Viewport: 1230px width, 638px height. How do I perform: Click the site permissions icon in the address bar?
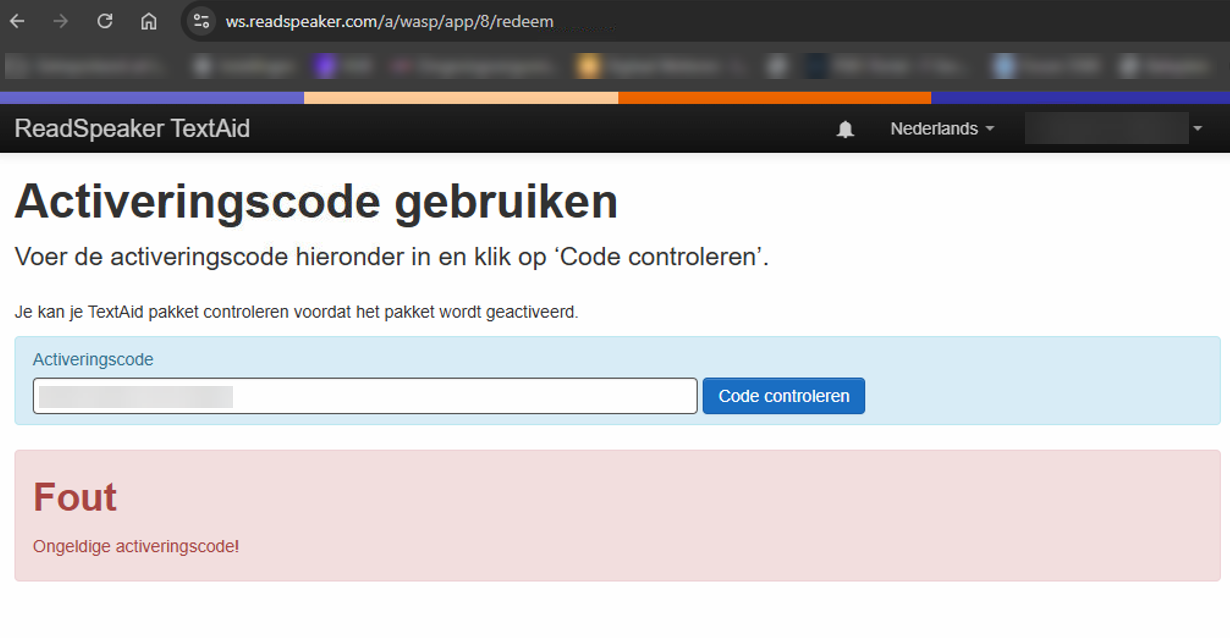point(201,21)
